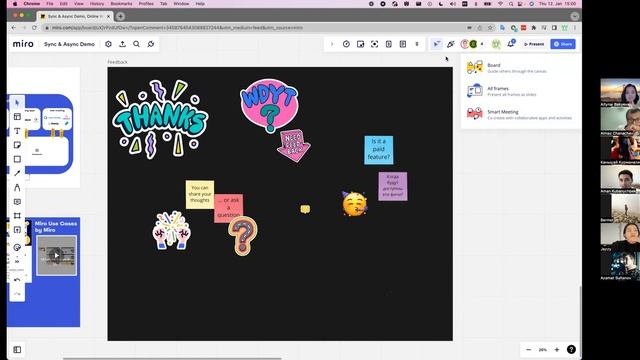Select the Comment tool
The width and height of the screenshot is (640, 360).
[17, 202]
